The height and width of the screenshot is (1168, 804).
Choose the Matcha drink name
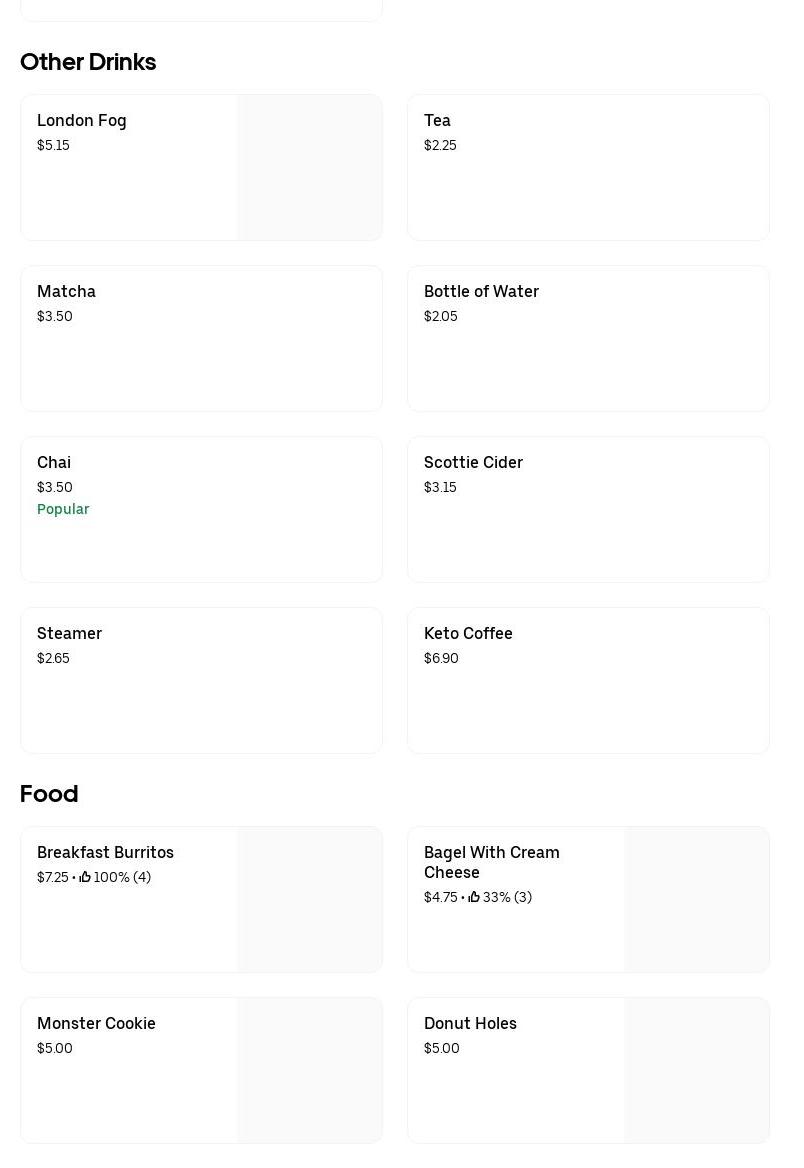[66, 291]
